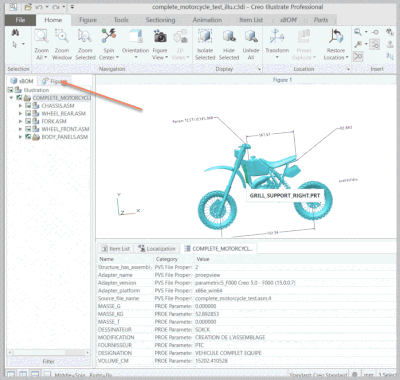Open the Restore Location dropdown arrow
The width and height of the screenshot is (400, 380).
(347, 58)
